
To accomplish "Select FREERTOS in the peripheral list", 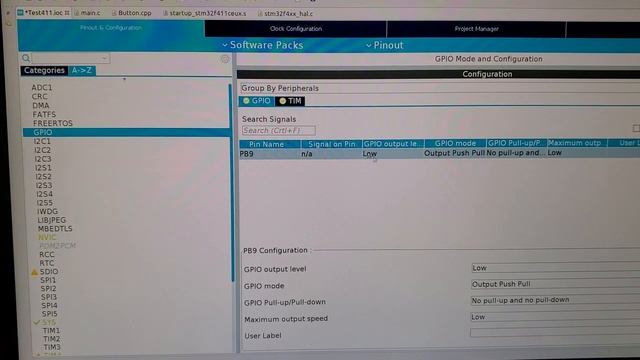I will pyautogui.click(x=53, y=123).
